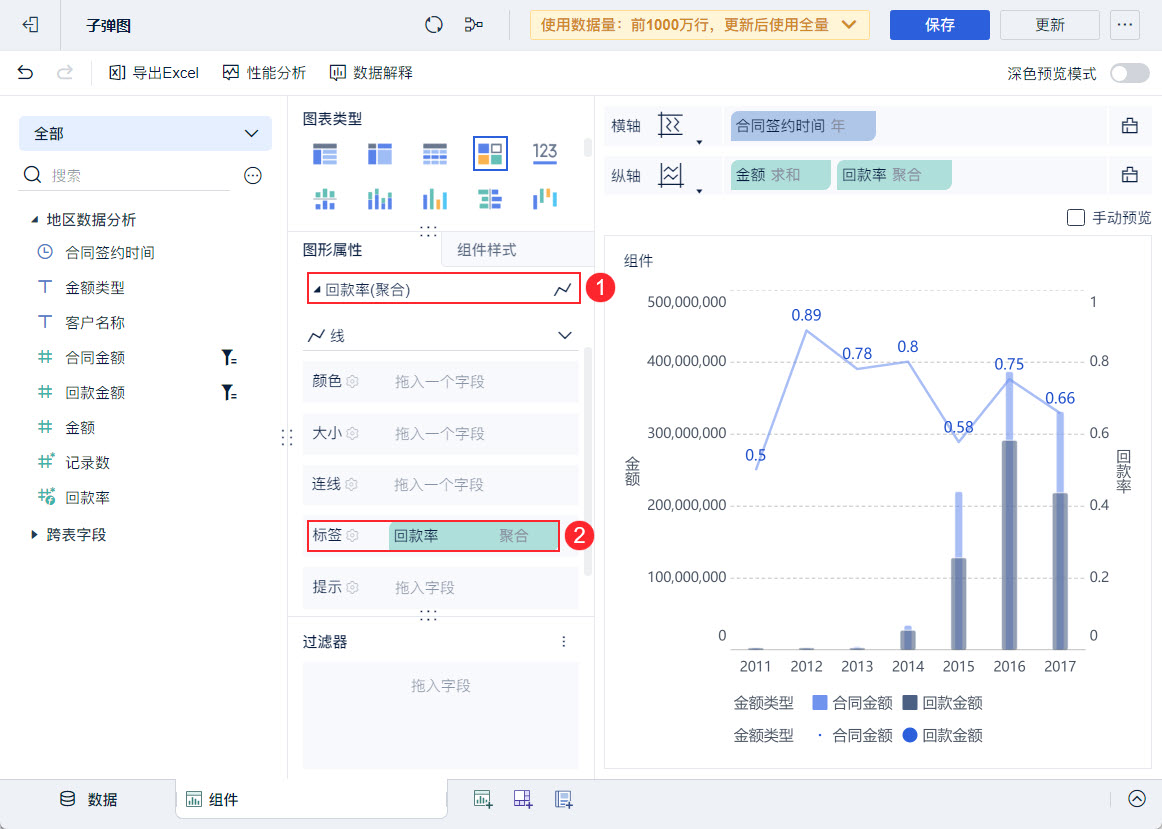
Task: Select the 123 KPI indicator chart type
Action: [545, 153]
